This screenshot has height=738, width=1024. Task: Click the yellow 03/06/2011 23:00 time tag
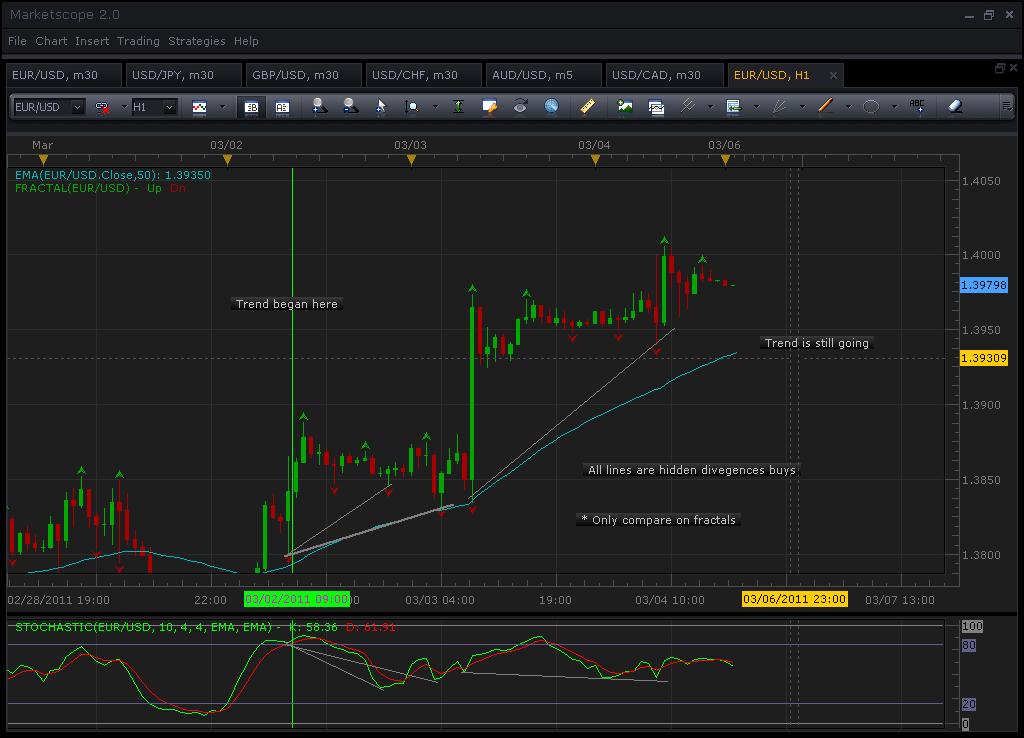[795, 600]
